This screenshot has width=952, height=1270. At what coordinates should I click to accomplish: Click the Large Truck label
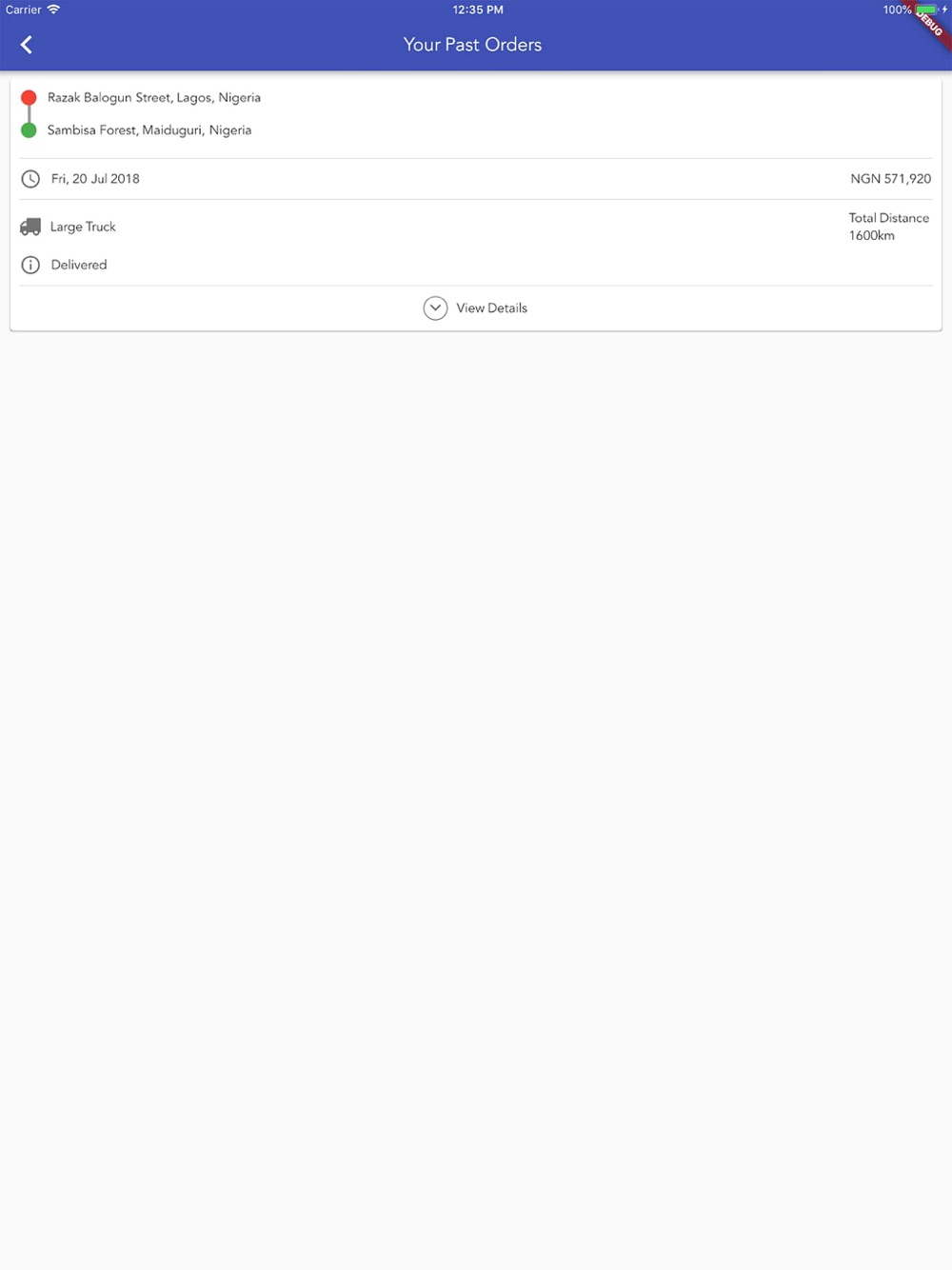[83, 227]
